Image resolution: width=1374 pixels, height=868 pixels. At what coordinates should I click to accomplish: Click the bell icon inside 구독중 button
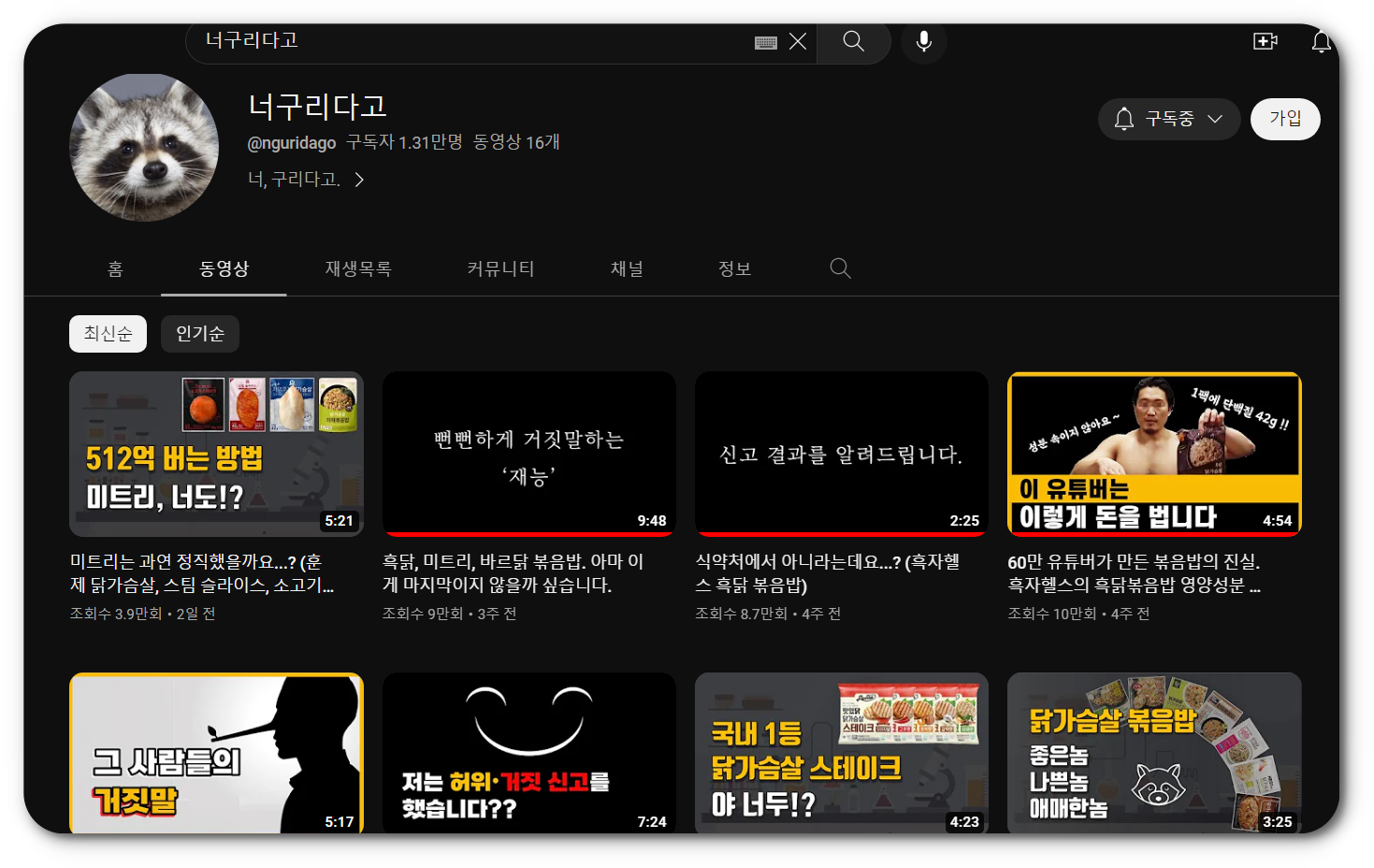coord(1123,119)
